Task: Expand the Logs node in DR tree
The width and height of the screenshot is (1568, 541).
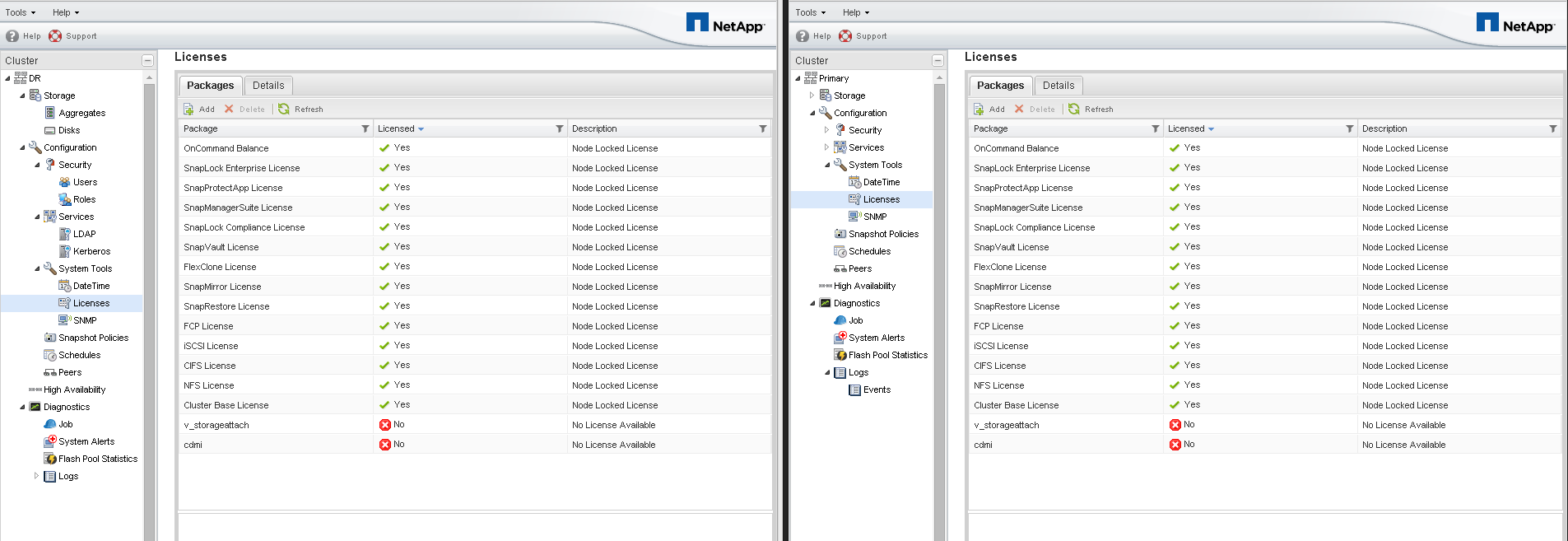Action: tap(36, 476)
